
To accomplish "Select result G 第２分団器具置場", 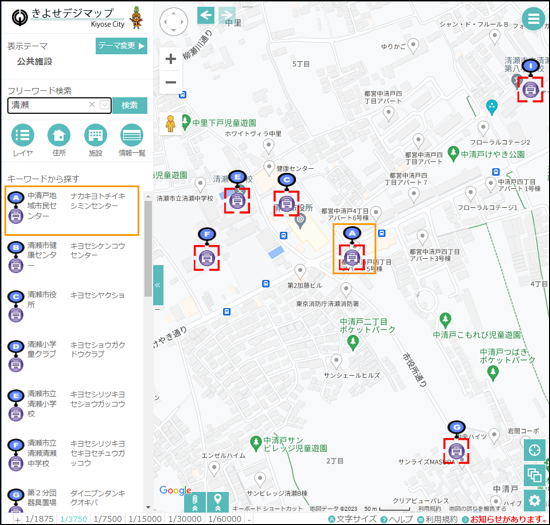I will [x=72, y=500].
